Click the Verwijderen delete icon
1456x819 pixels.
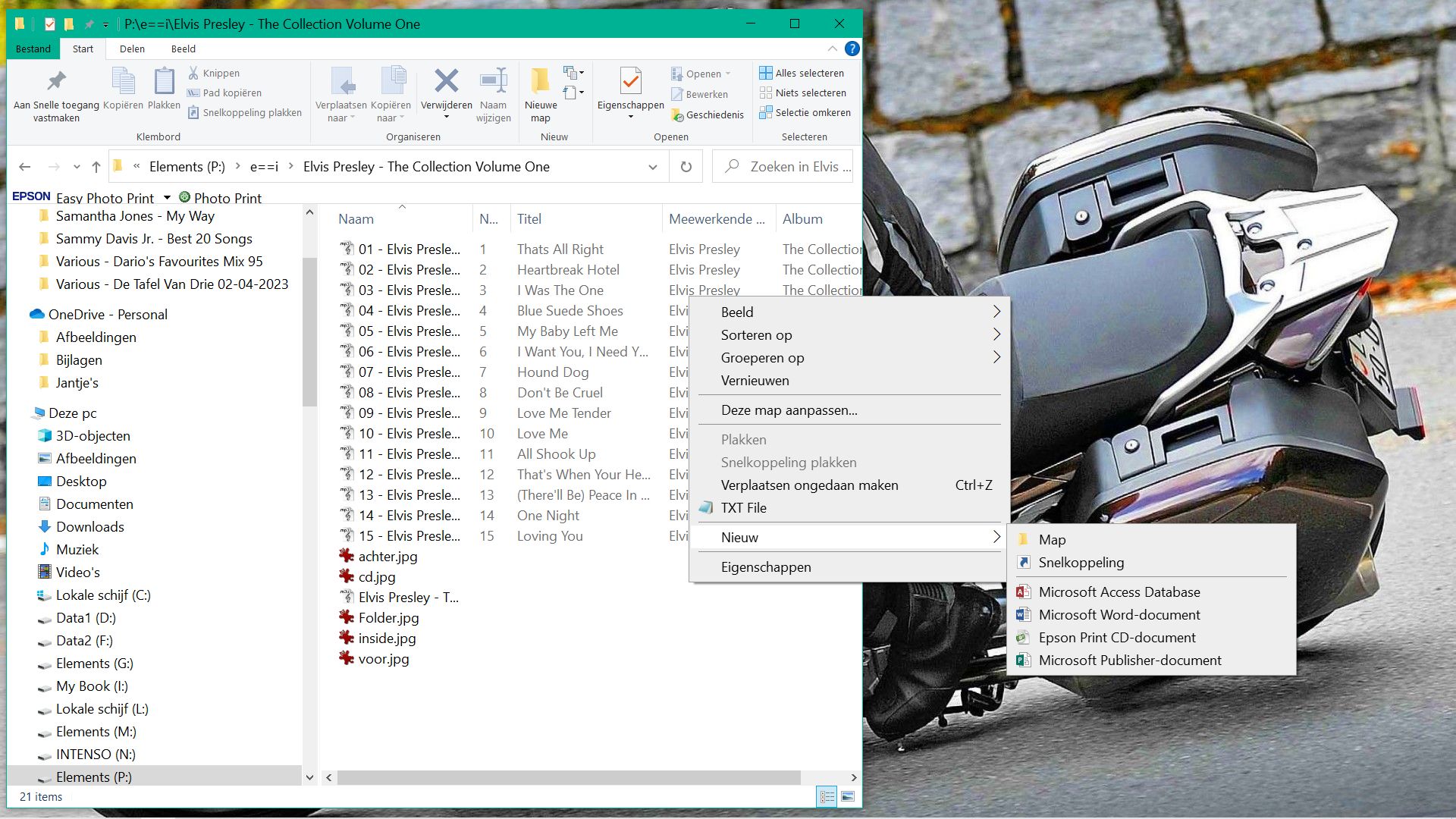[x=446, y=81]
